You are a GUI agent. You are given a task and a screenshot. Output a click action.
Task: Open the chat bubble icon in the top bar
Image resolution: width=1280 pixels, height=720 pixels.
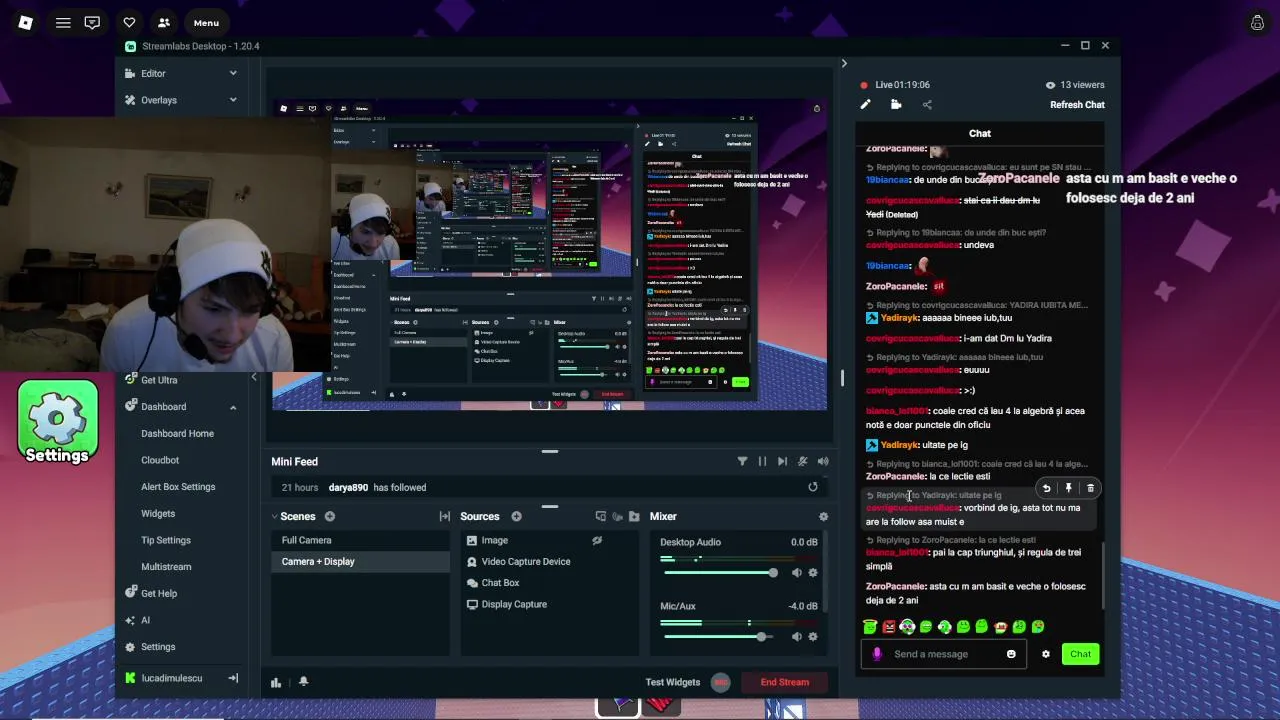92,23
